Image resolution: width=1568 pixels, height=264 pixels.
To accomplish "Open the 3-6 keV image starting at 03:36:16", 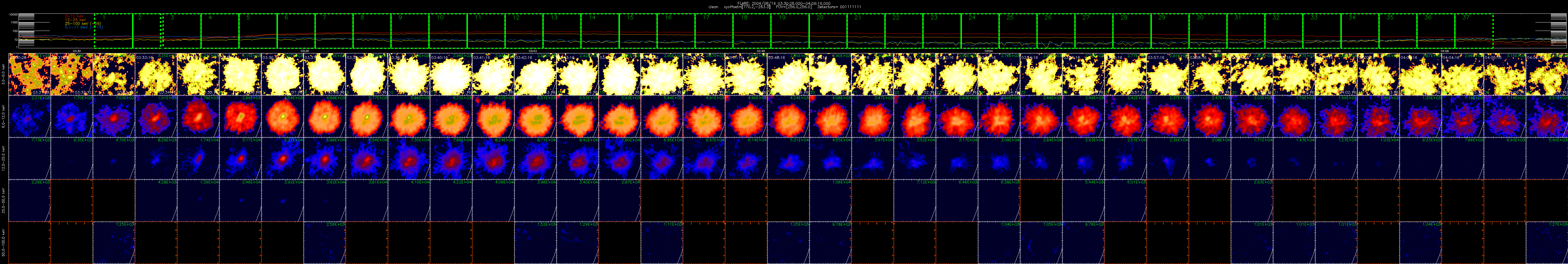I will (282, 75).
